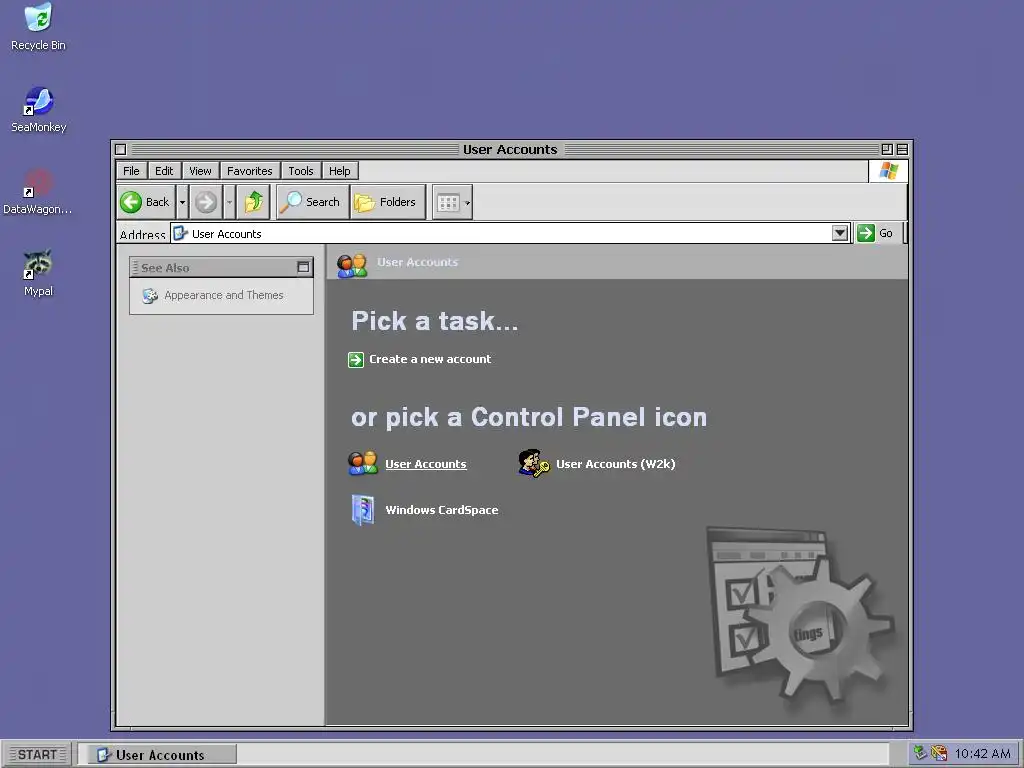The width and height of the screenshot is (1024, 768).
Task: Toggle the Folders pane button
Action: tap(387, 202)
